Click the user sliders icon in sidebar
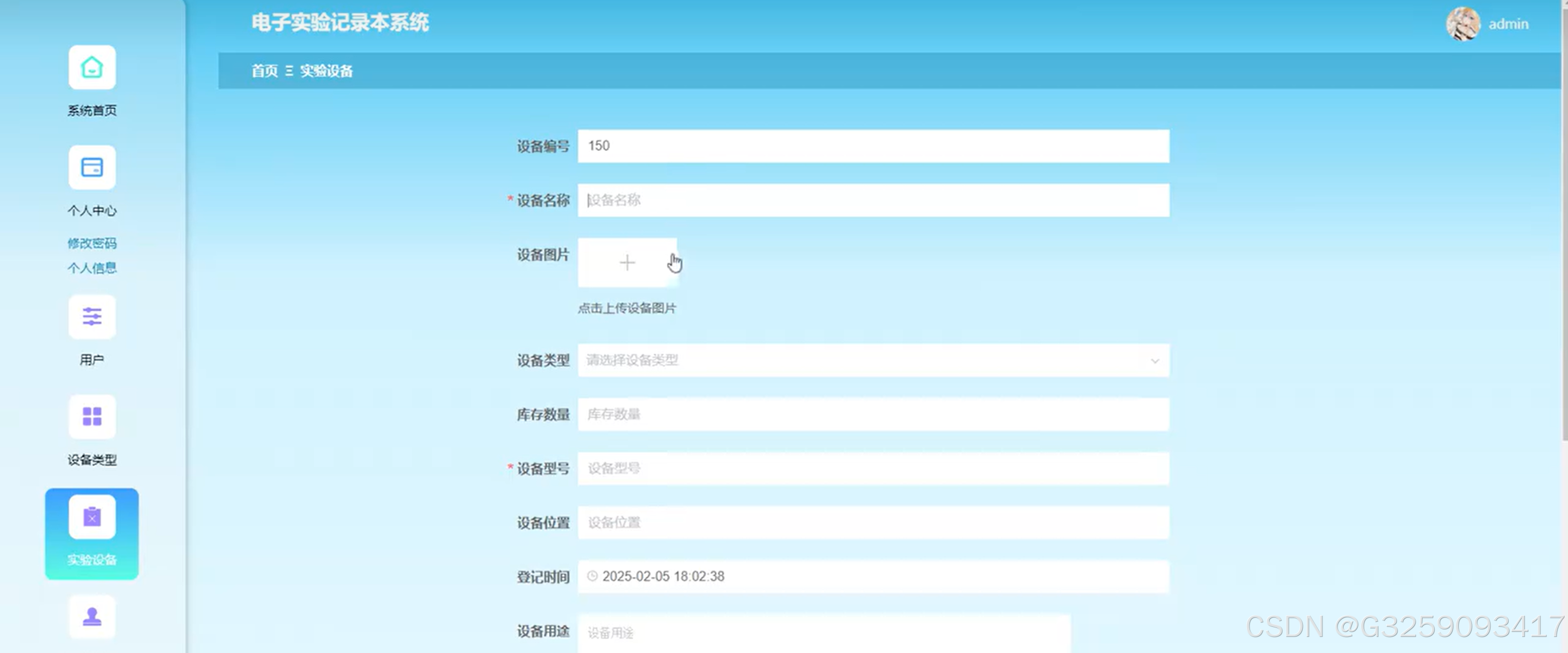Image resolution: width=1568 pixels, height=653 pixels. (x=92, y=316)
